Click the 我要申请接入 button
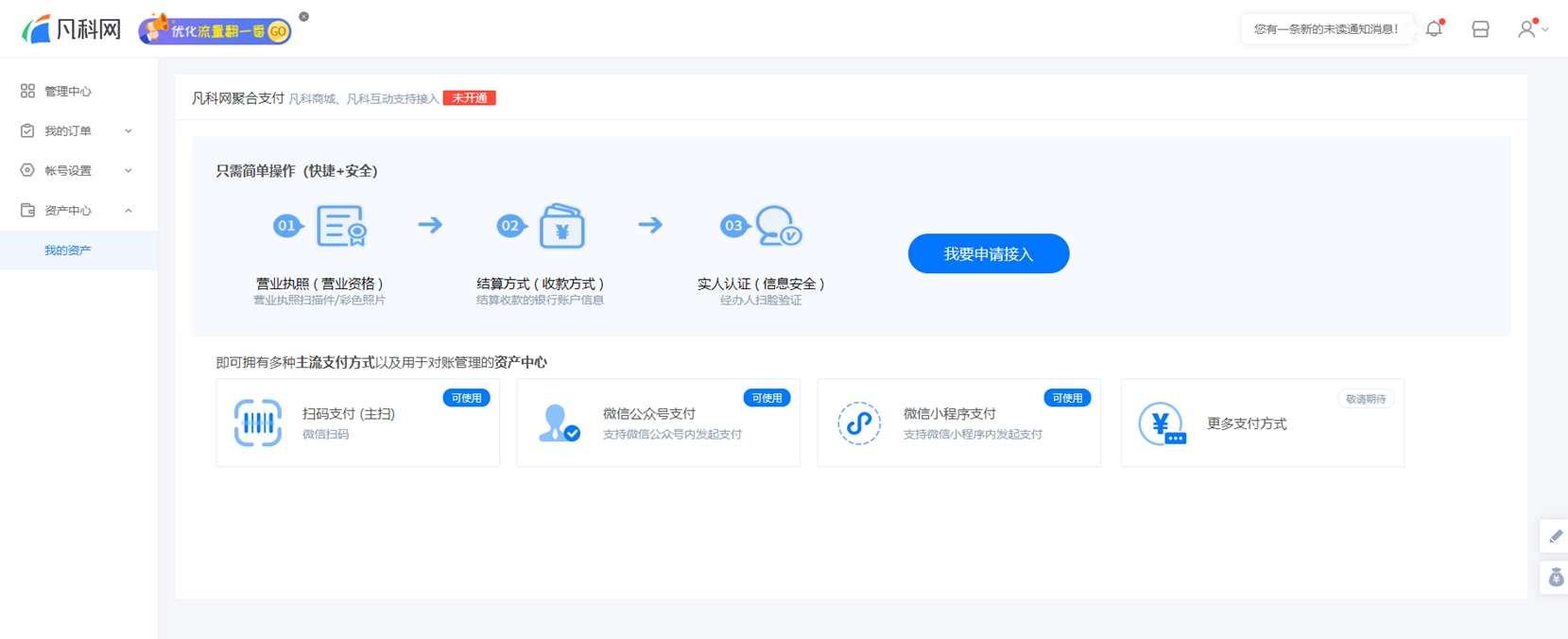1568x639 pixels. point(988,253)
